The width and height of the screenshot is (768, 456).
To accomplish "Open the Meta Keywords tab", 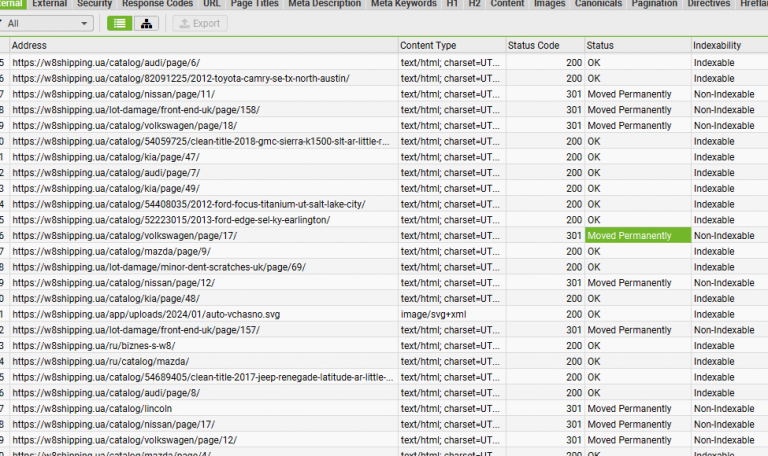I will [404, 4].
